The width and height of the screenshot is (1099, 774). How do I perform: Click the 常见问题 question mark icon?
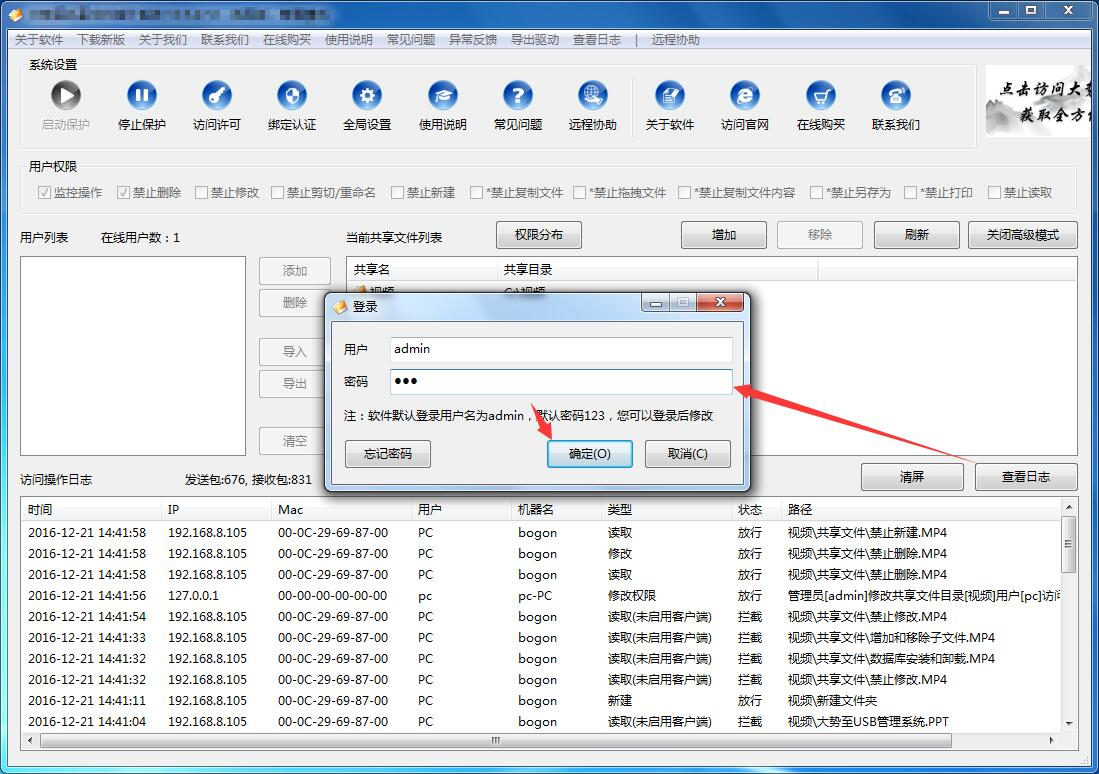click(518, 97)
